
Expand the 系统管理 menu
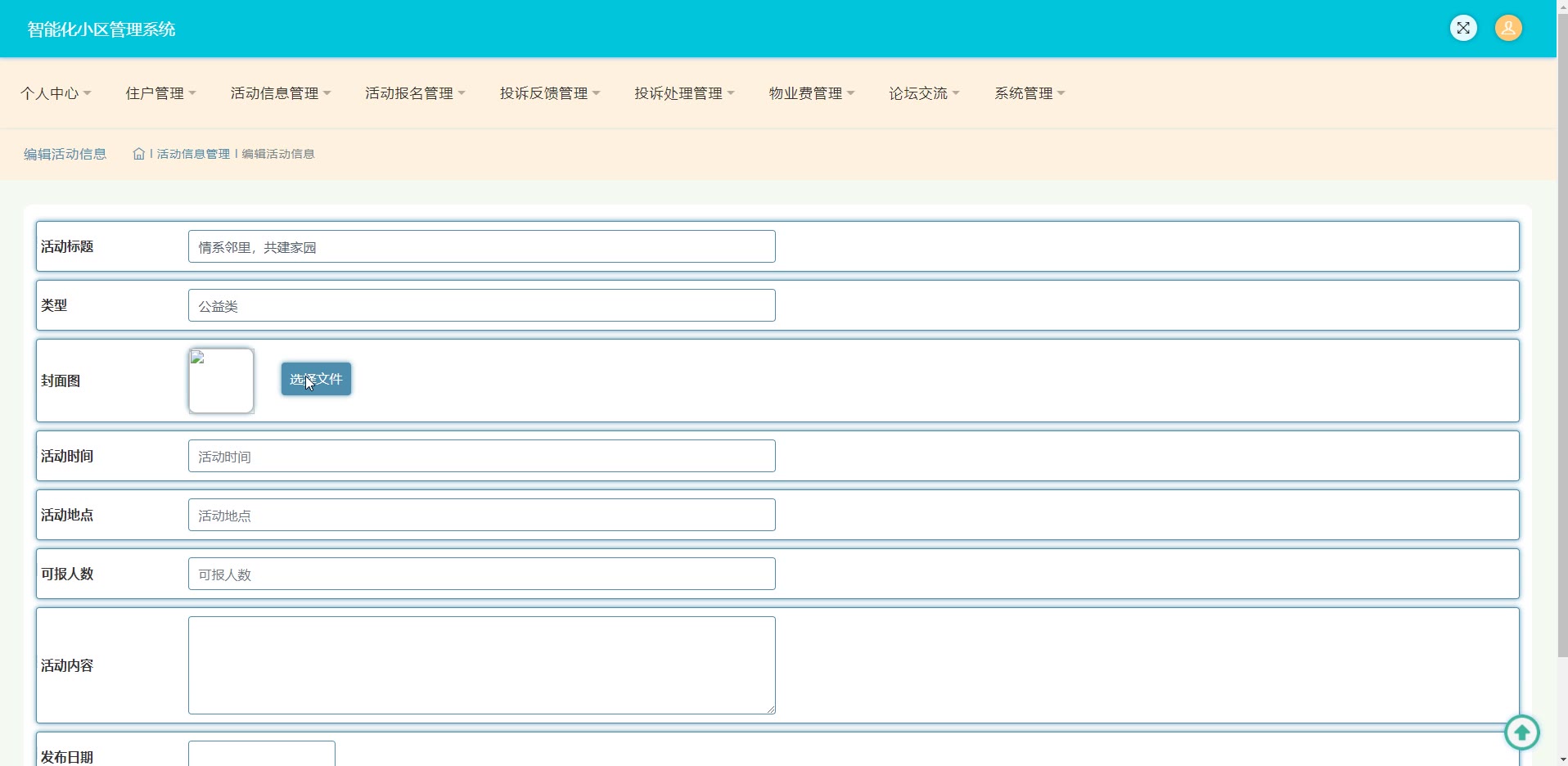click(1030, 93)
